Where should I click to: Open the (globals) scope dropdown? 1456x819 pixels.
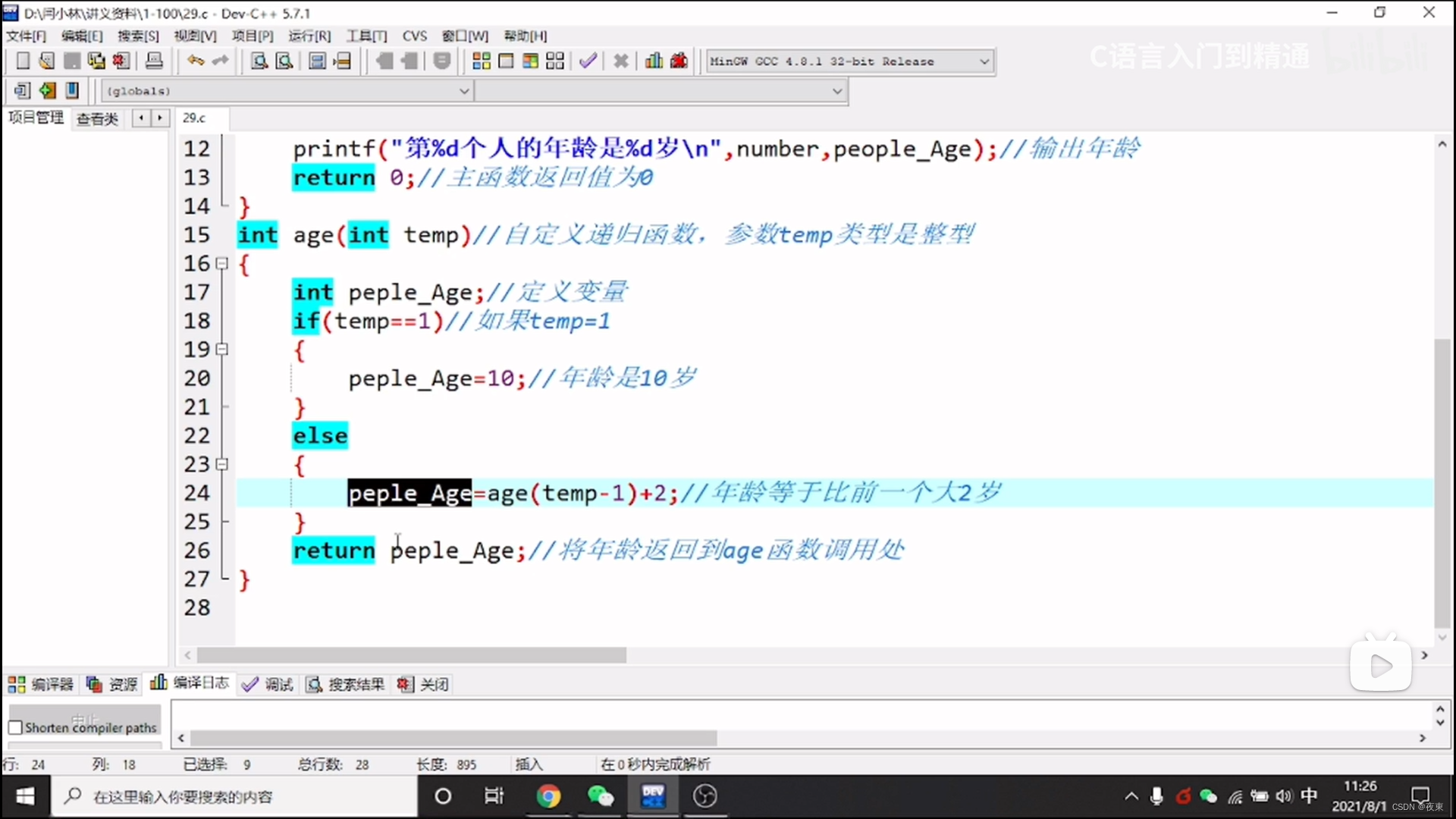464,91
